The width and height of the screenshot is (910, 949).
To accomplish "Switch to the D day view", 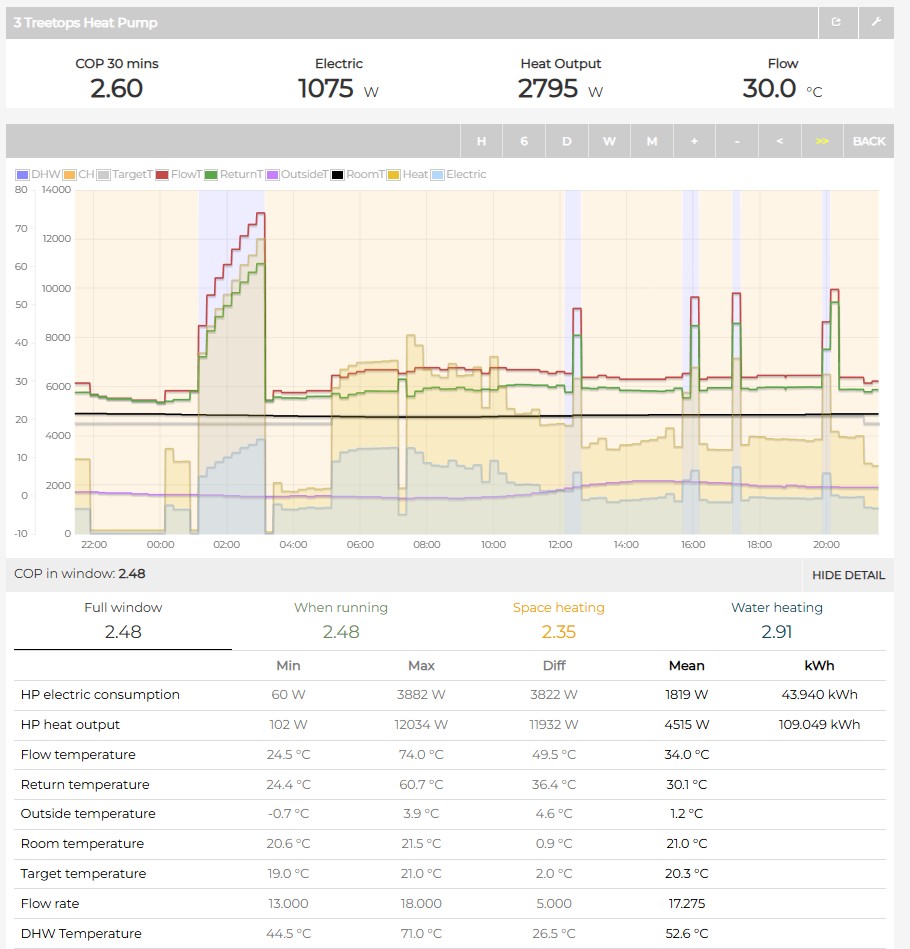I will pos(566,141).
